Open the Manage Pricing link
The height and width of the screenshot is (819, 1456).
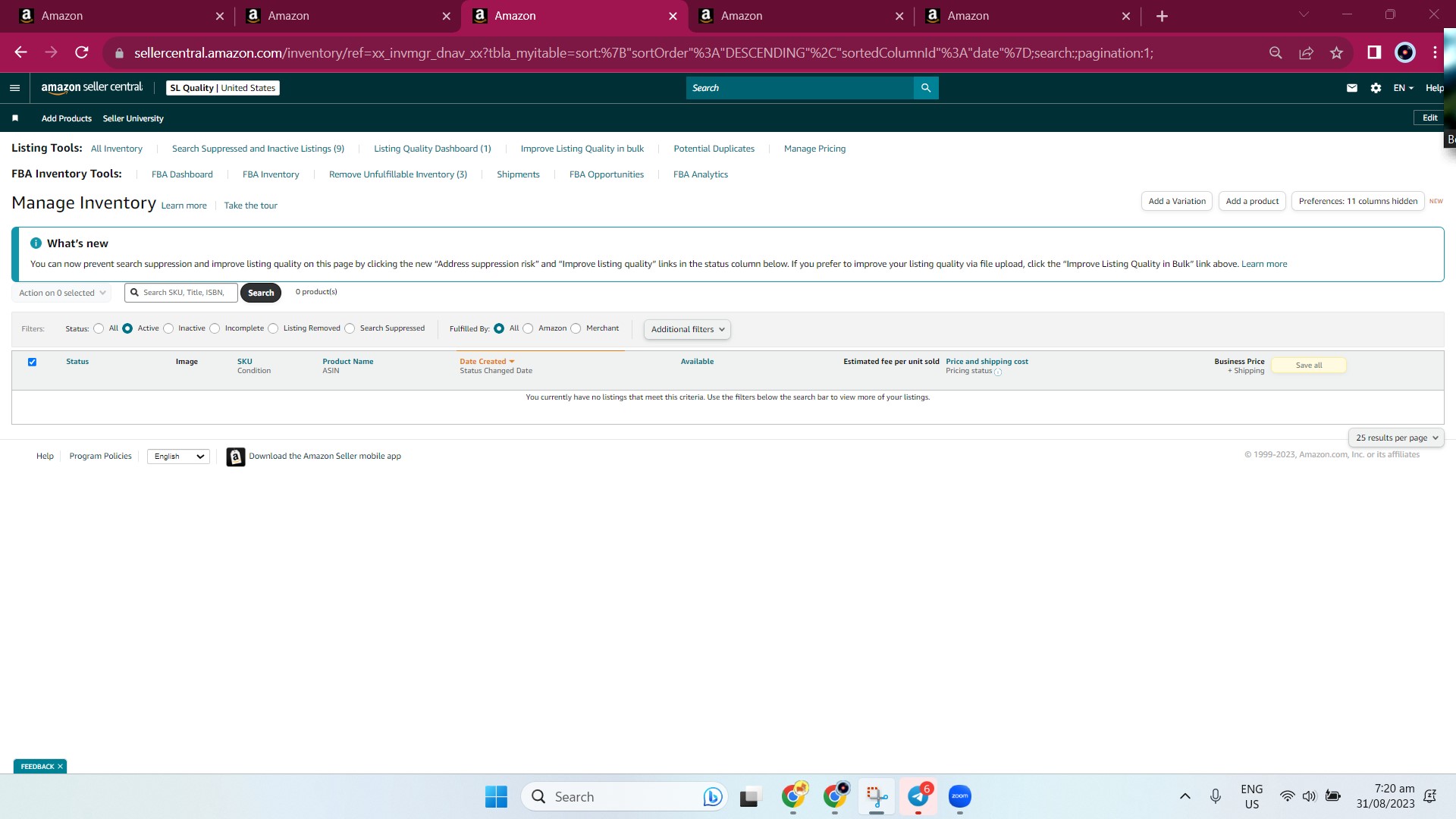(x=814, y=149)
